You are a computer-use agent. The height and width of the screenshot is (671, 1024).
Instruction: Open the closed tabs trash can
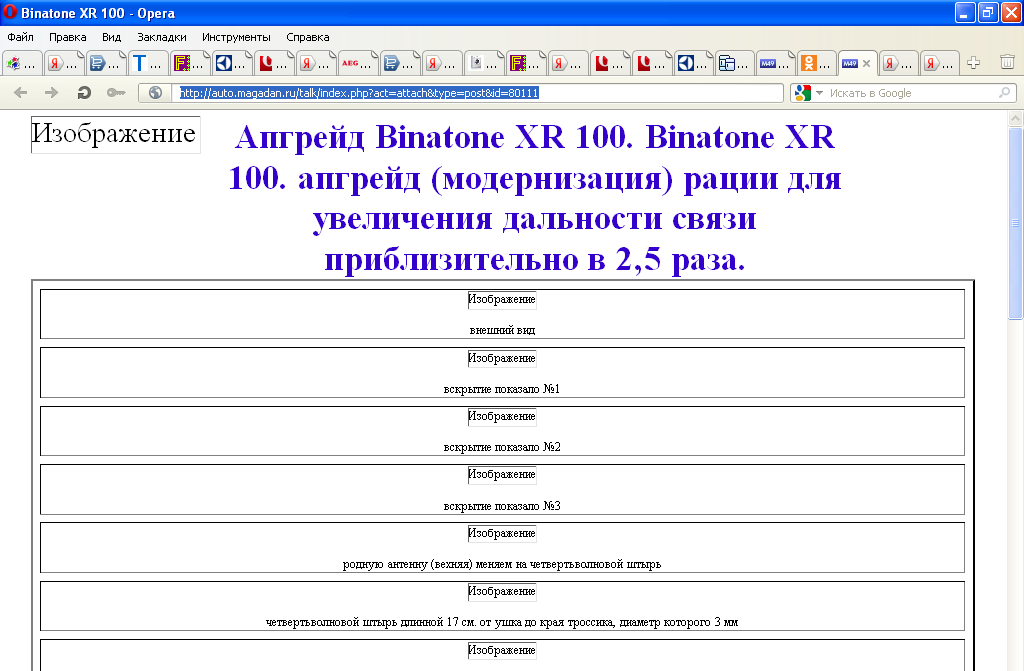click(x=1007, y=63)
